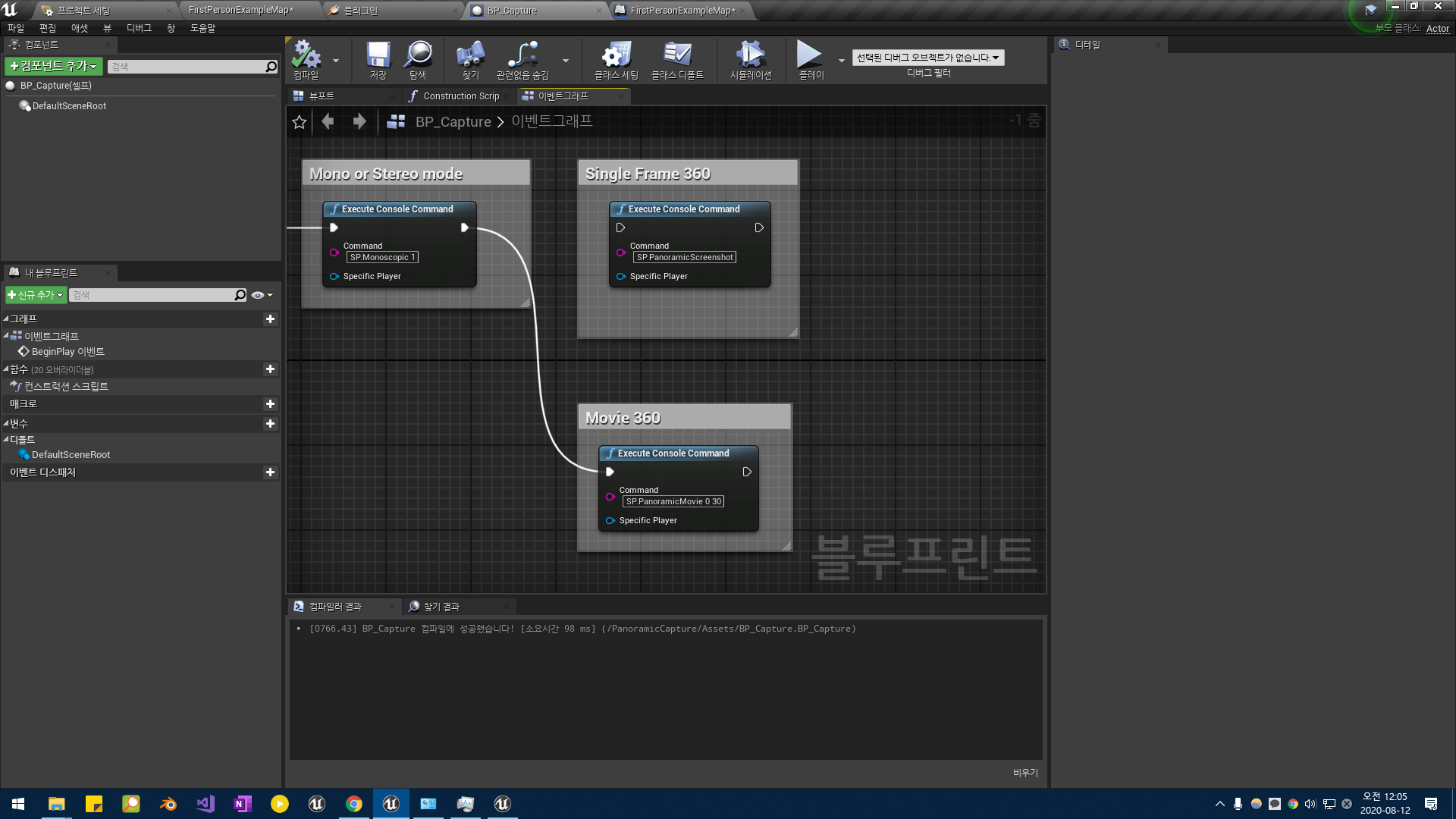The height and width of the screenshot is (819, 1456).
Task: Toggle the graph favorite star icon
Action: tap(300, 122)
